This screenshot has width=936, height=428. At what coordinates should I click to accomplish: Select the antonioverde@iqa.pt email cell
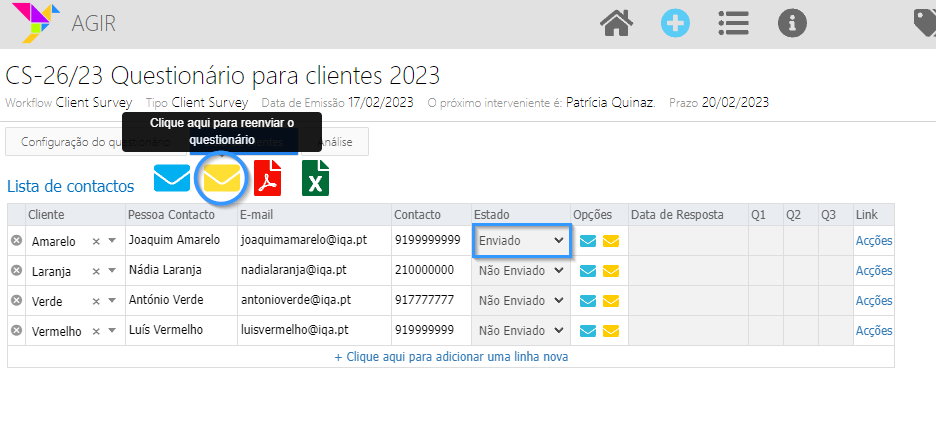(315, 300)
